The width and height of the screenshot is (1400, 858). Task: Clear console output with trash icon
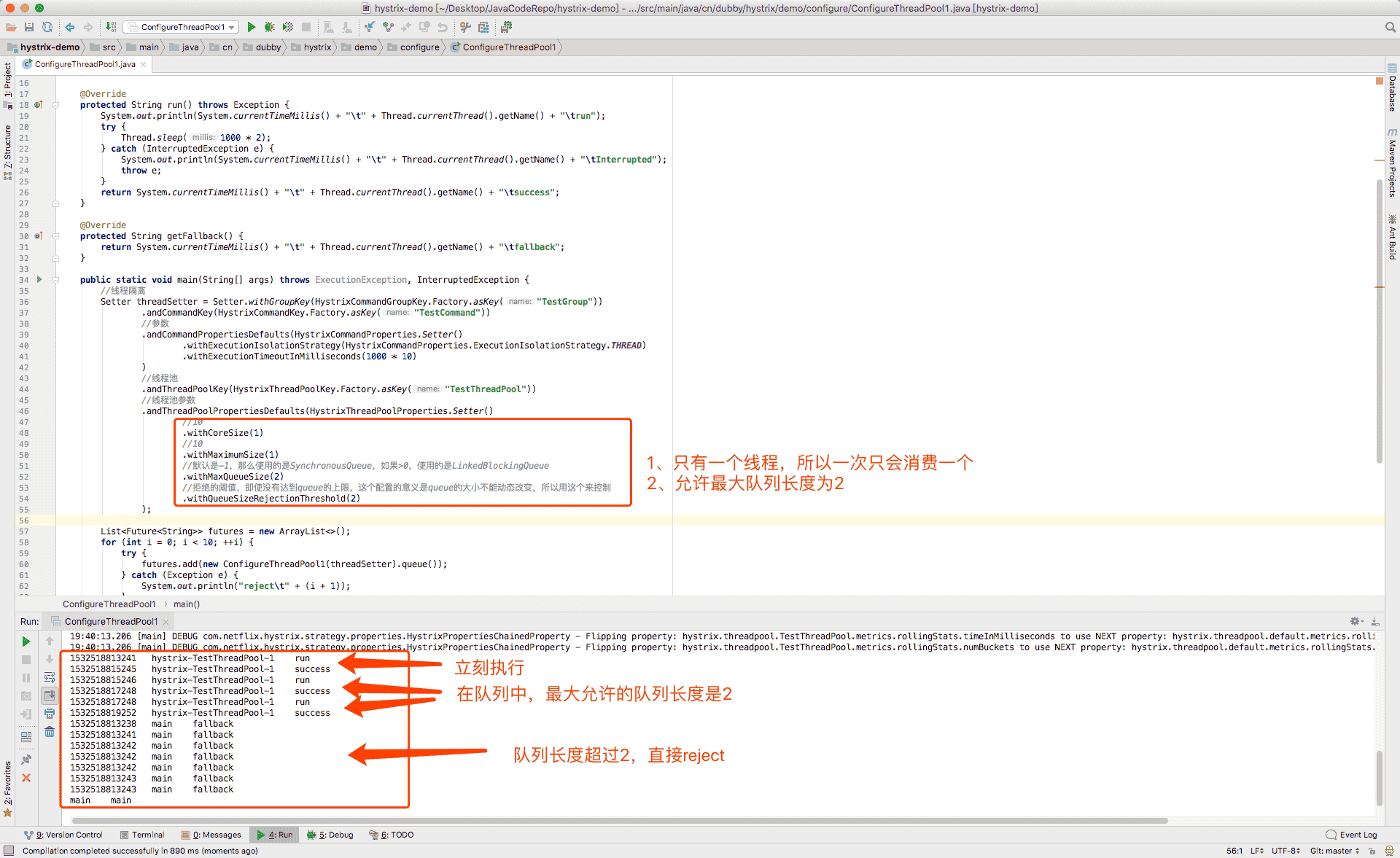[x=50, y=732]
